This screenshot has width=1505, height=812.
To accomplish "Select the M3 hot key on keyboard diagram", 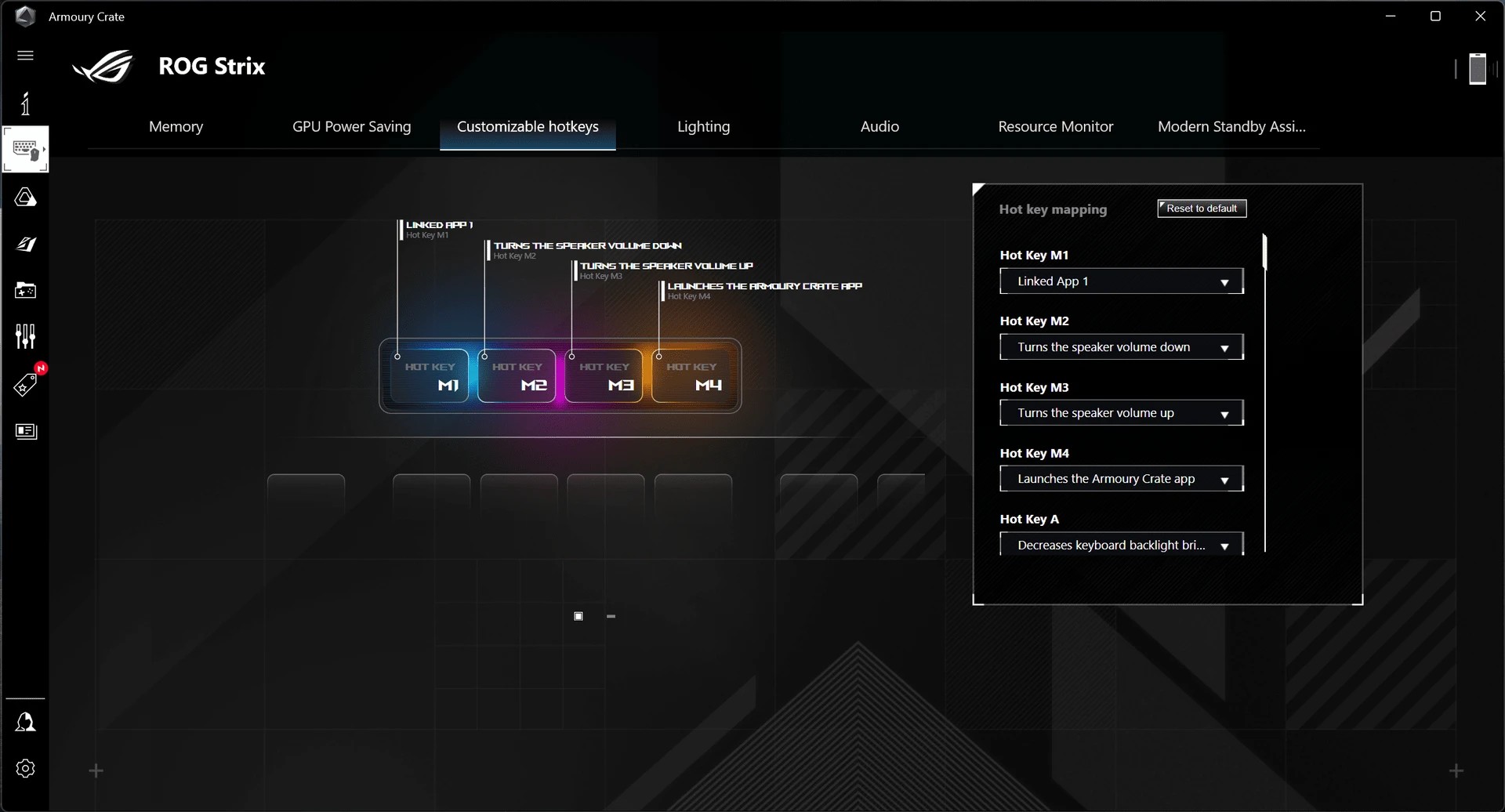I will 604,376.
